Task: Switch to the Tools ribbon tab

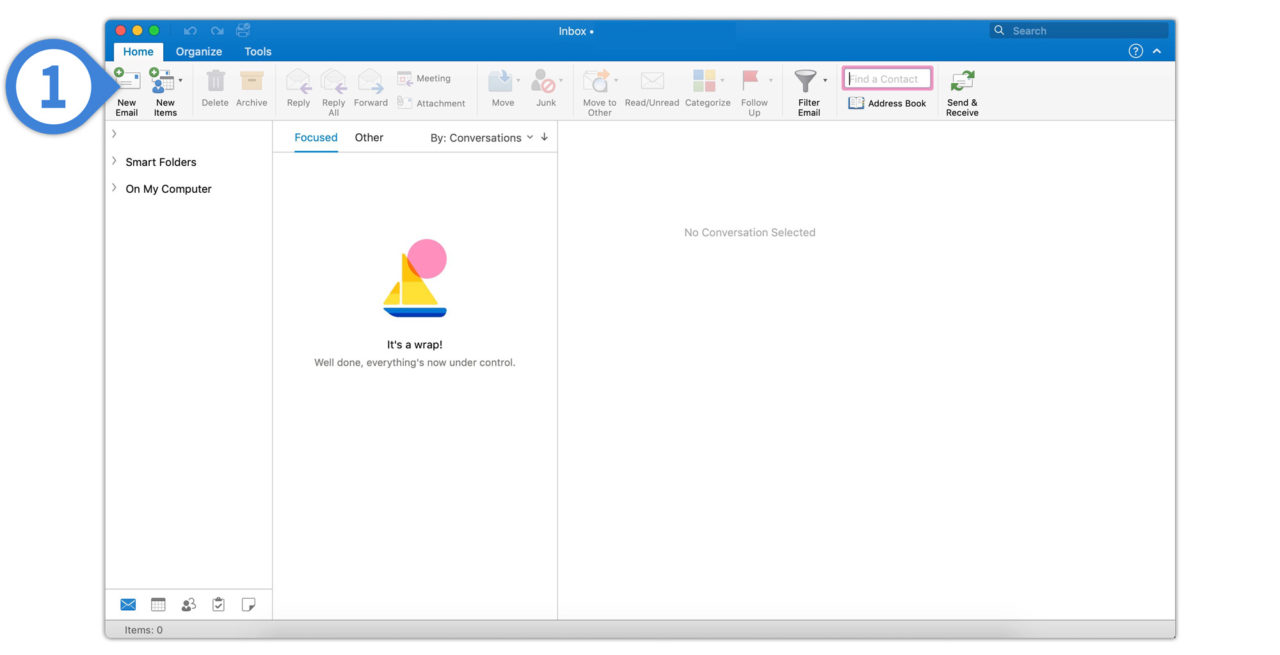Action: point(258,52)
